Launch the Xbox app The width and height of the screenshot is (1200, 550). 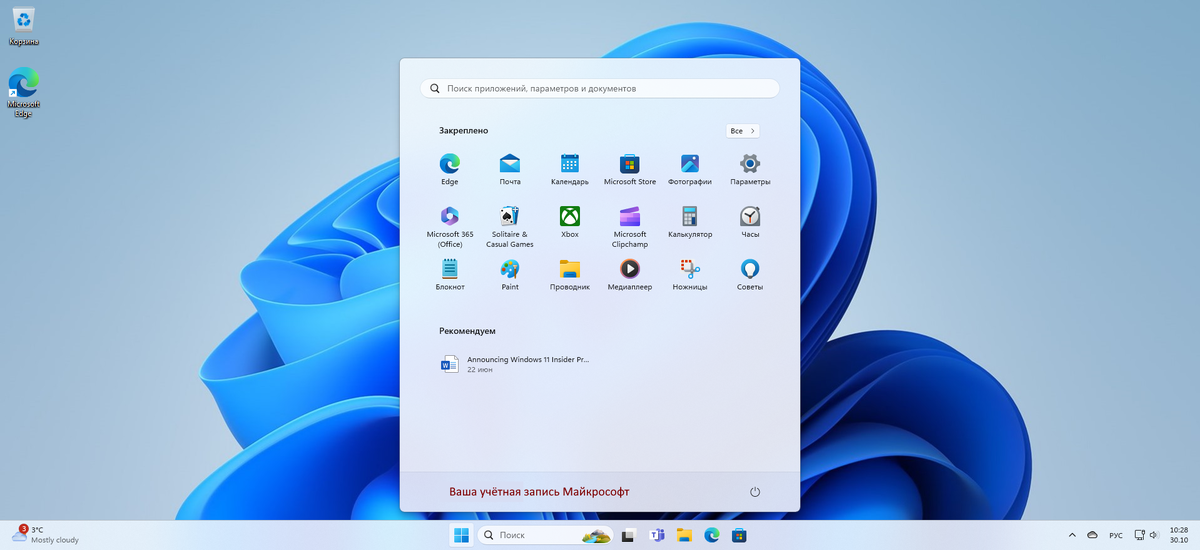click(570, 222)
